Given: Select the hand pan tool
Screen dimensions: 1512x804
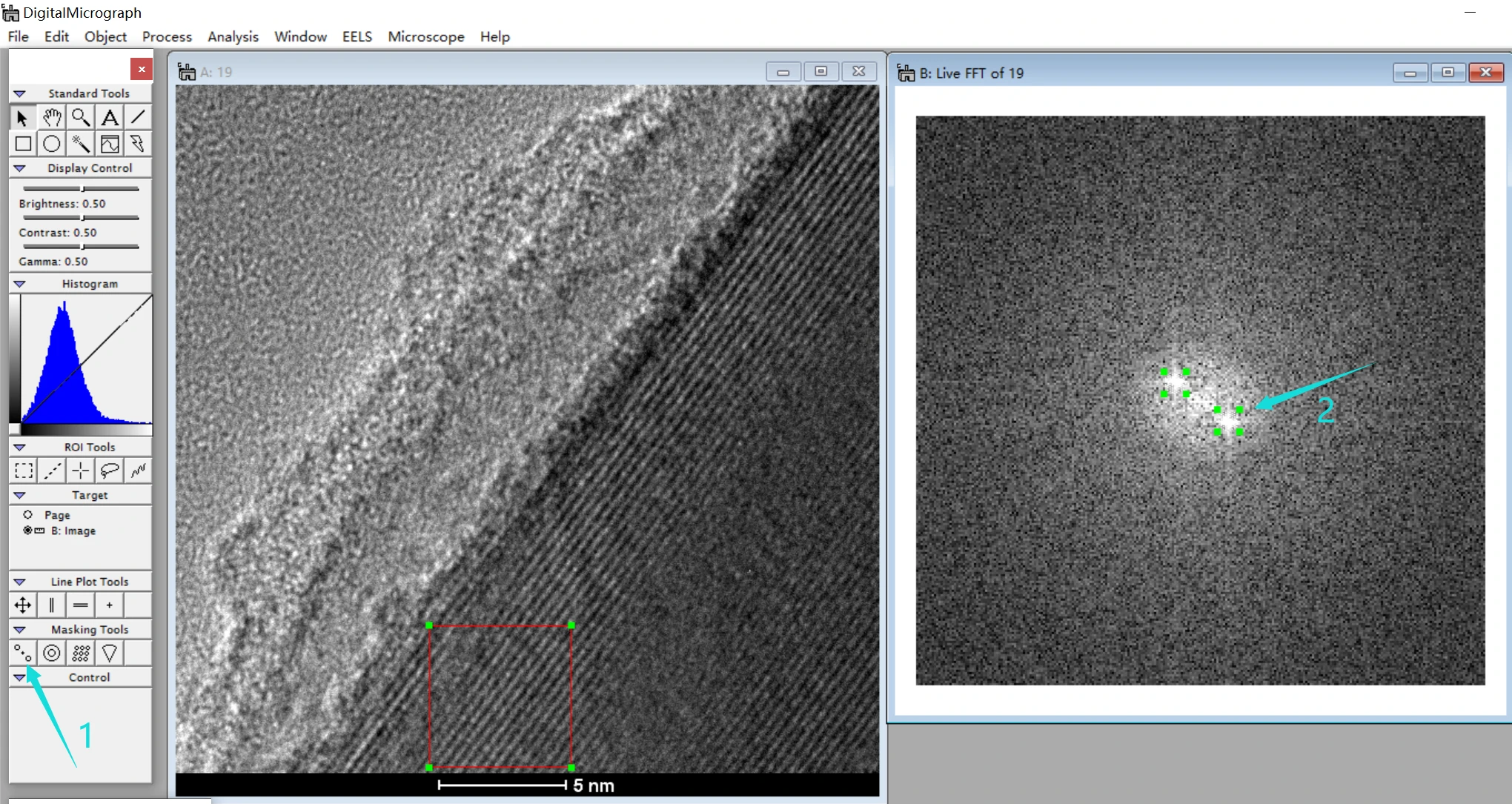Looking at the screenshot, I should pyautogui.click(x=52, y=118).
